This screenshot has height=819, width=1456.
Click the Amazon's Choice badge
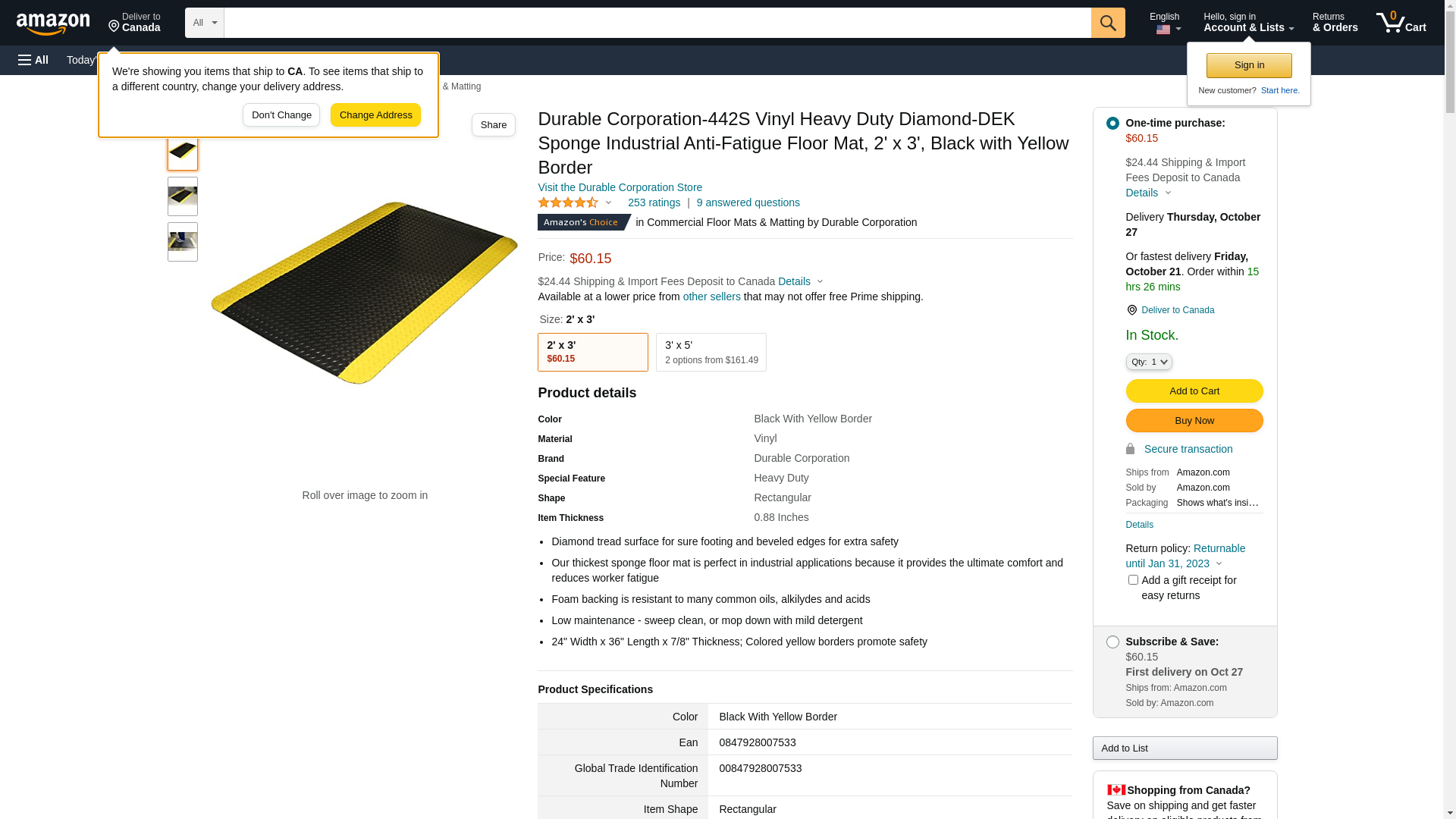click(584, 222)
